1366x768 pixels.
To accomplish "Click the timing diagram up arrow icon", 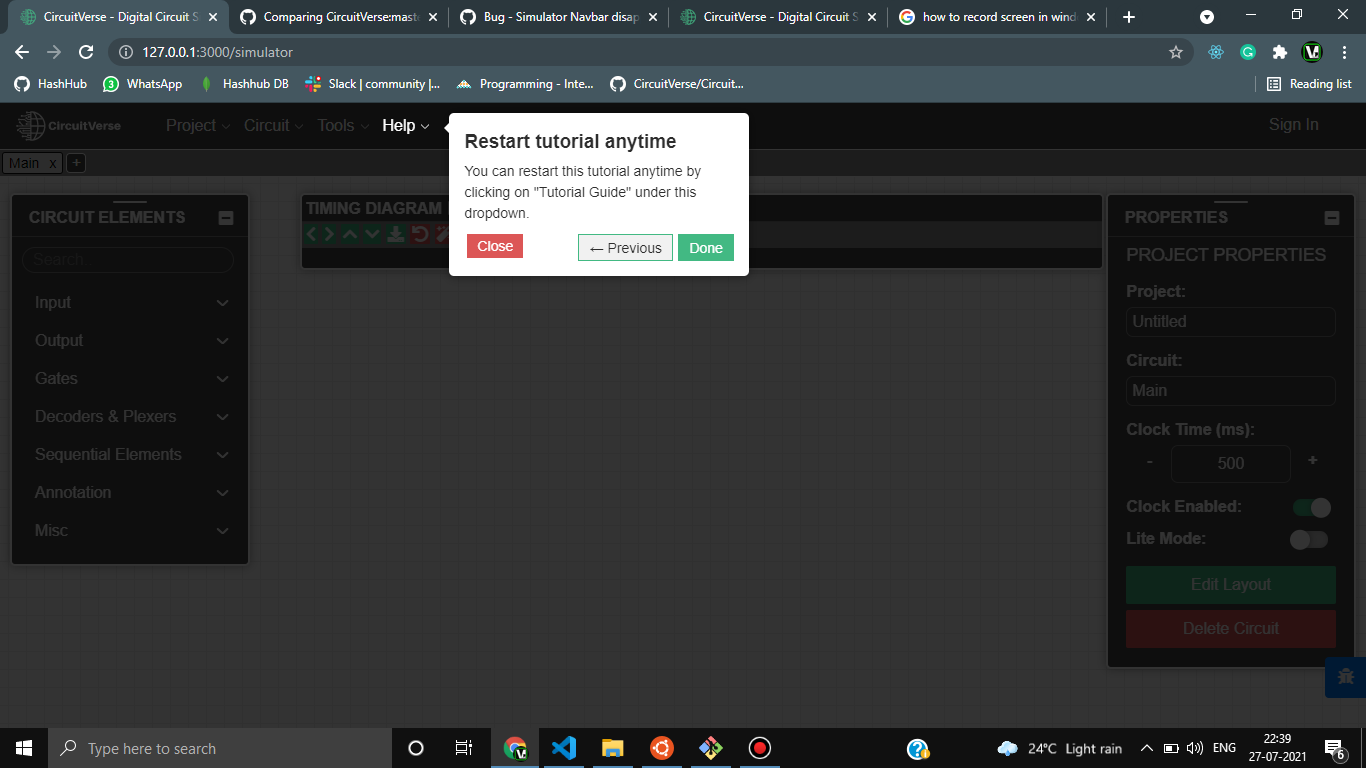I will coord(350,234).
